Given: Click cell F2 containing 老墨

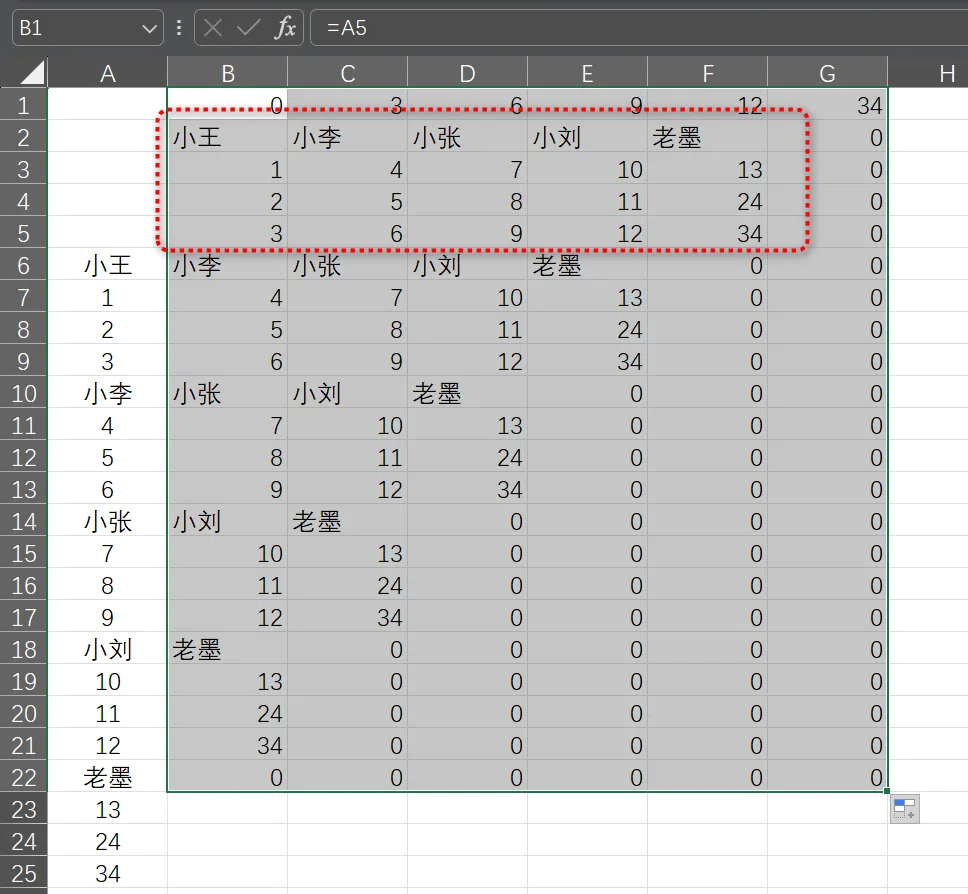Looking at the screenshot, I should [x=707, y=137].
